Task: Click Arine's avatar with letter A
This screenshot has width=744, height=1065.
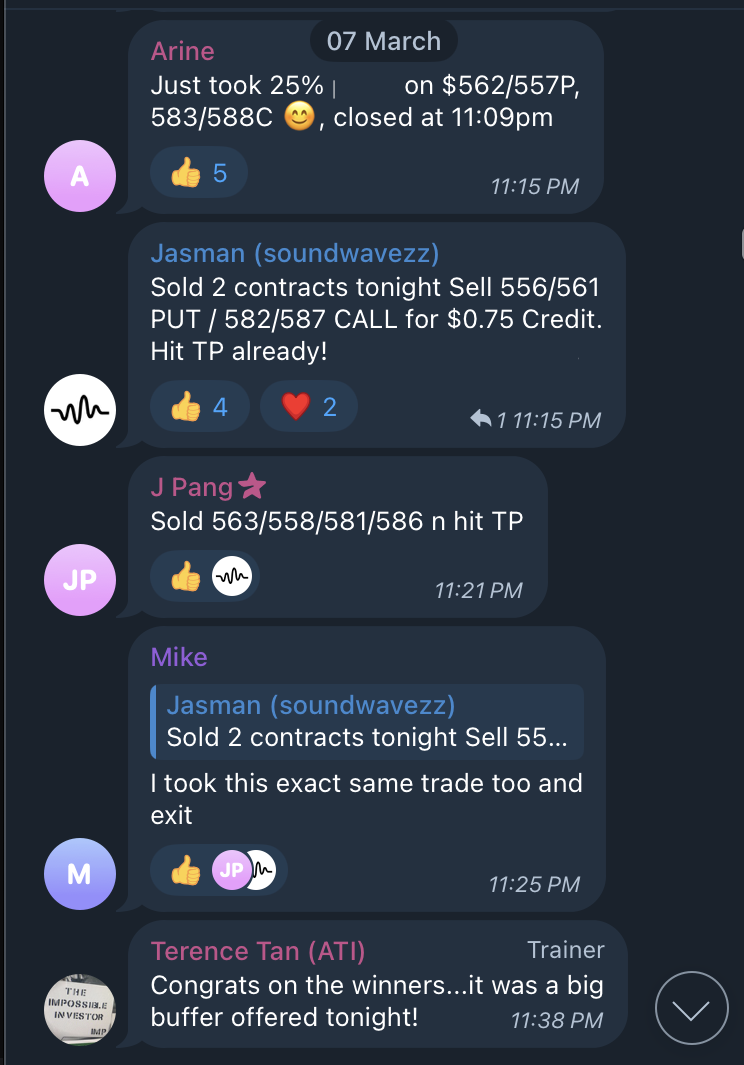Action: 80,176
